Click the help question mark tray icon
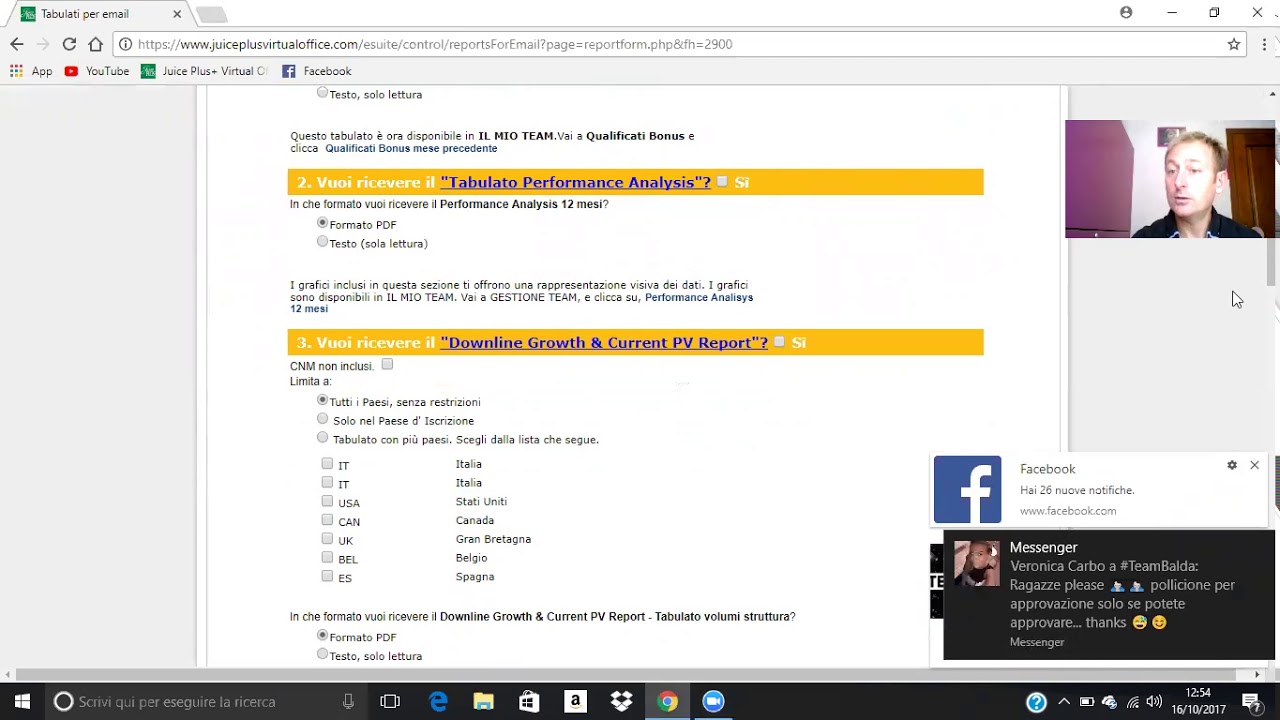 [x=1036, y=702]
